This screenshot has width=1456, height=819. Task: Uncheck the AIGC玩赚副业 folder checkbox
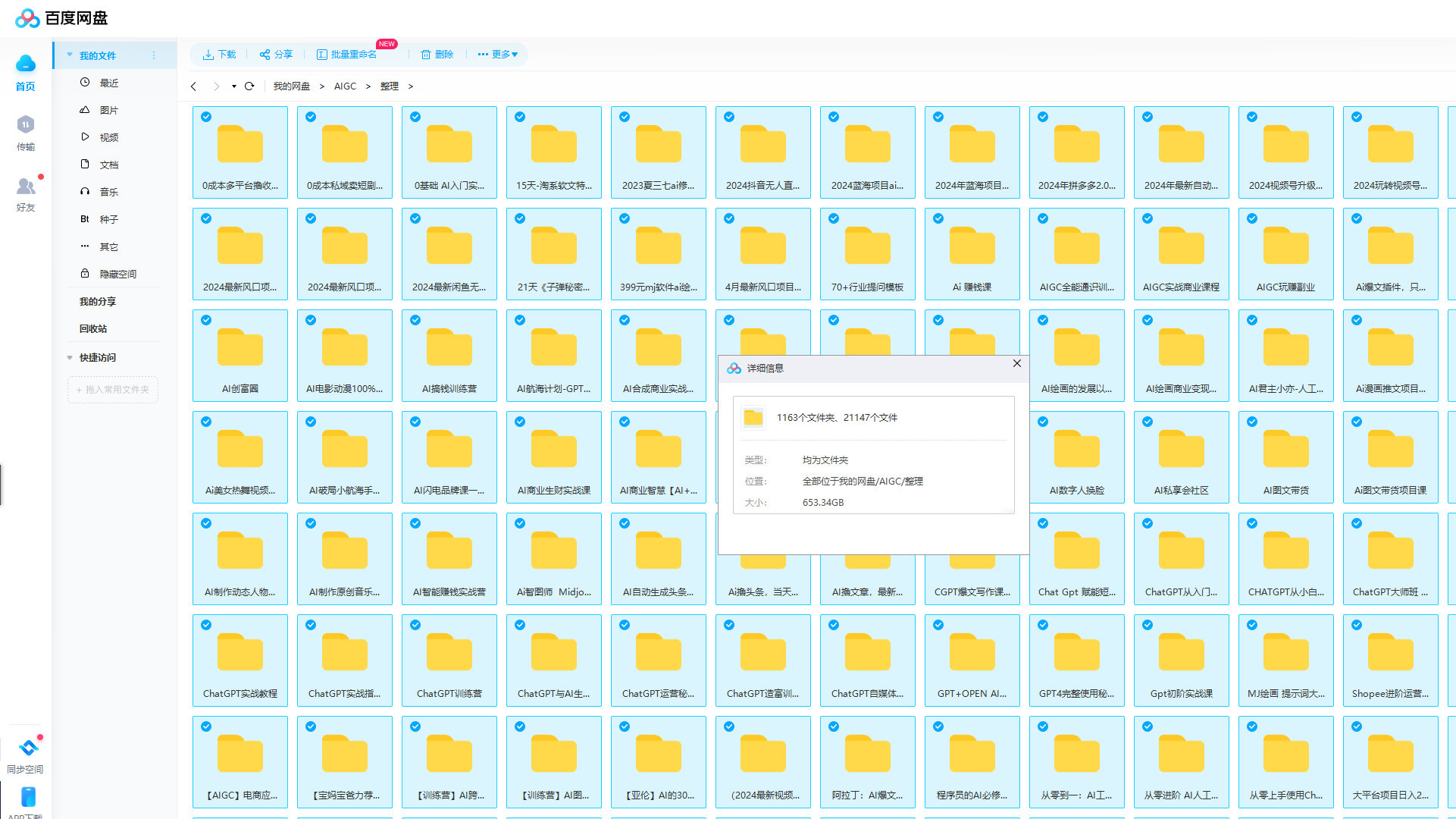pos(1252,218)
